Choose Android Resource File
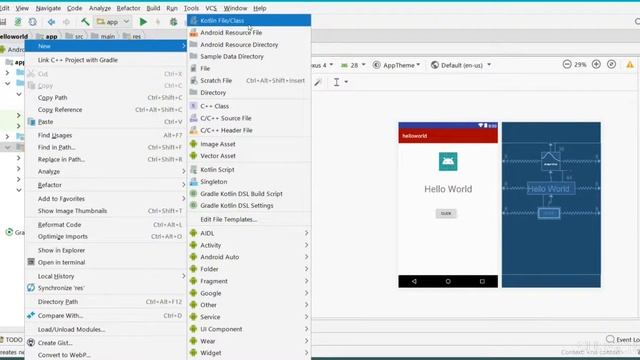Viewport: 640px width, 360px height. 249,32
